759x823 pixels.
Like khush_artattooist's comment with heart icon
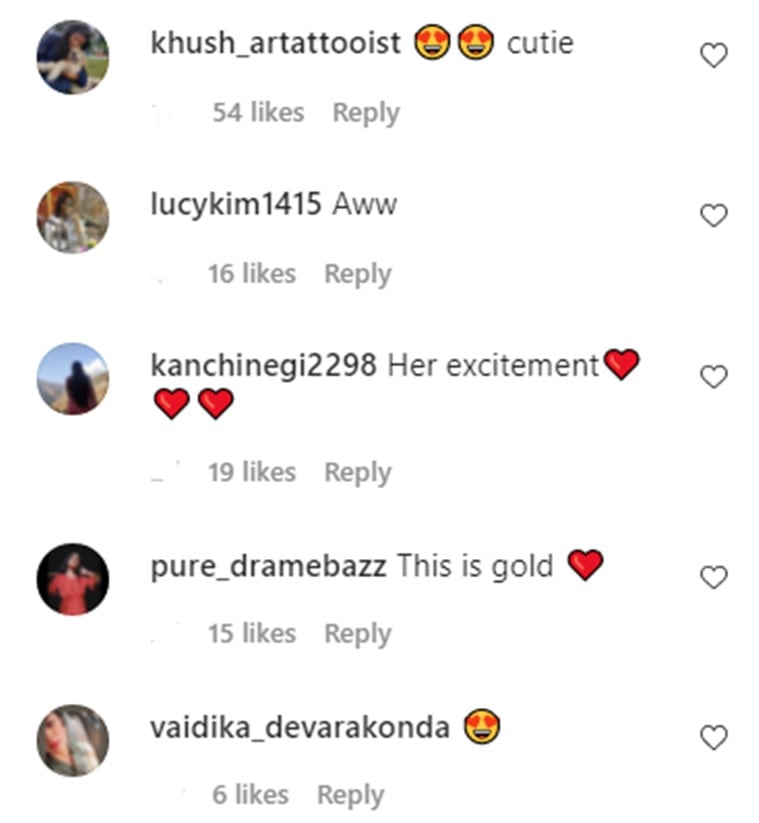(x=714, y=55)
